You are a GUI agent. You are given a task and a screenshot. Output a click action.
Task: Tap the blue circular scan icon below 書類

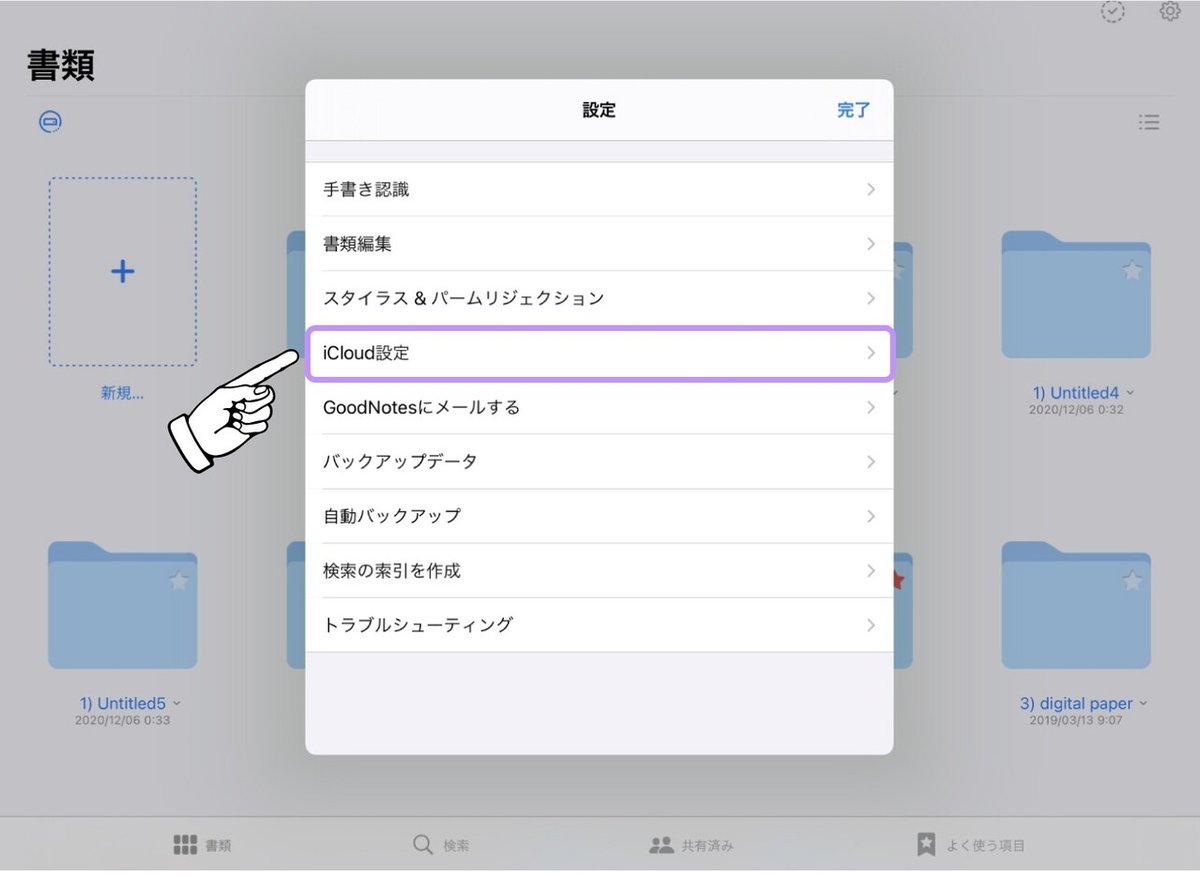coord(49,121)
